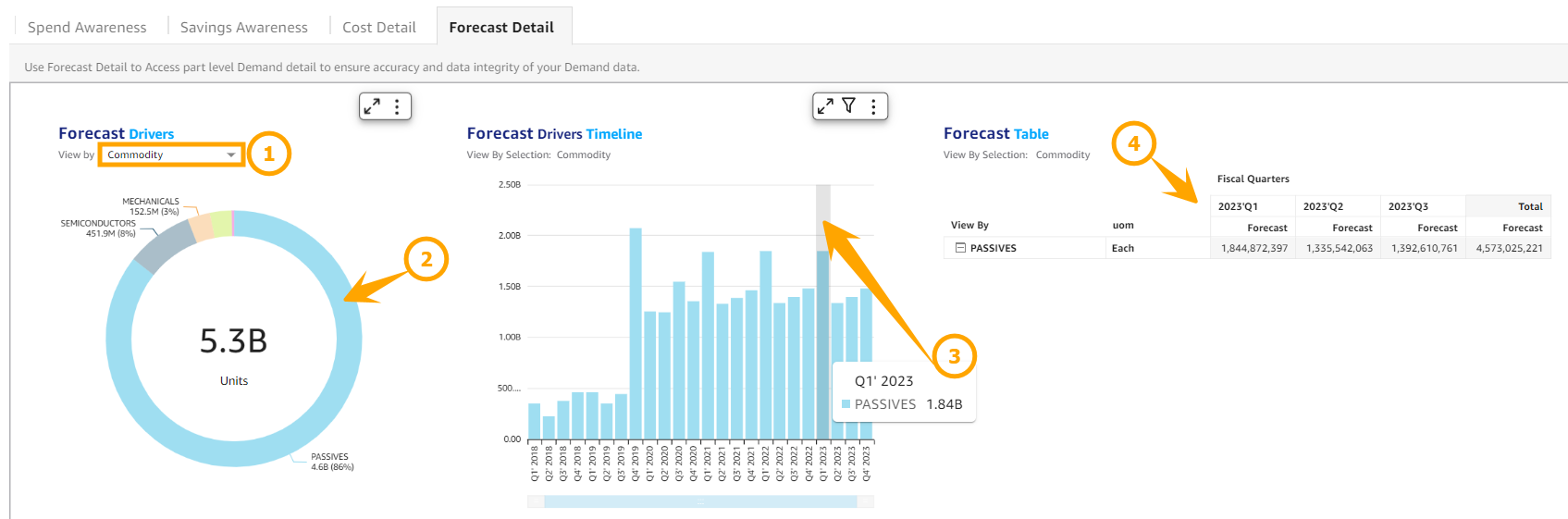Maximize the Forecast Drivers Timeline chart

(x=825, y=106)
